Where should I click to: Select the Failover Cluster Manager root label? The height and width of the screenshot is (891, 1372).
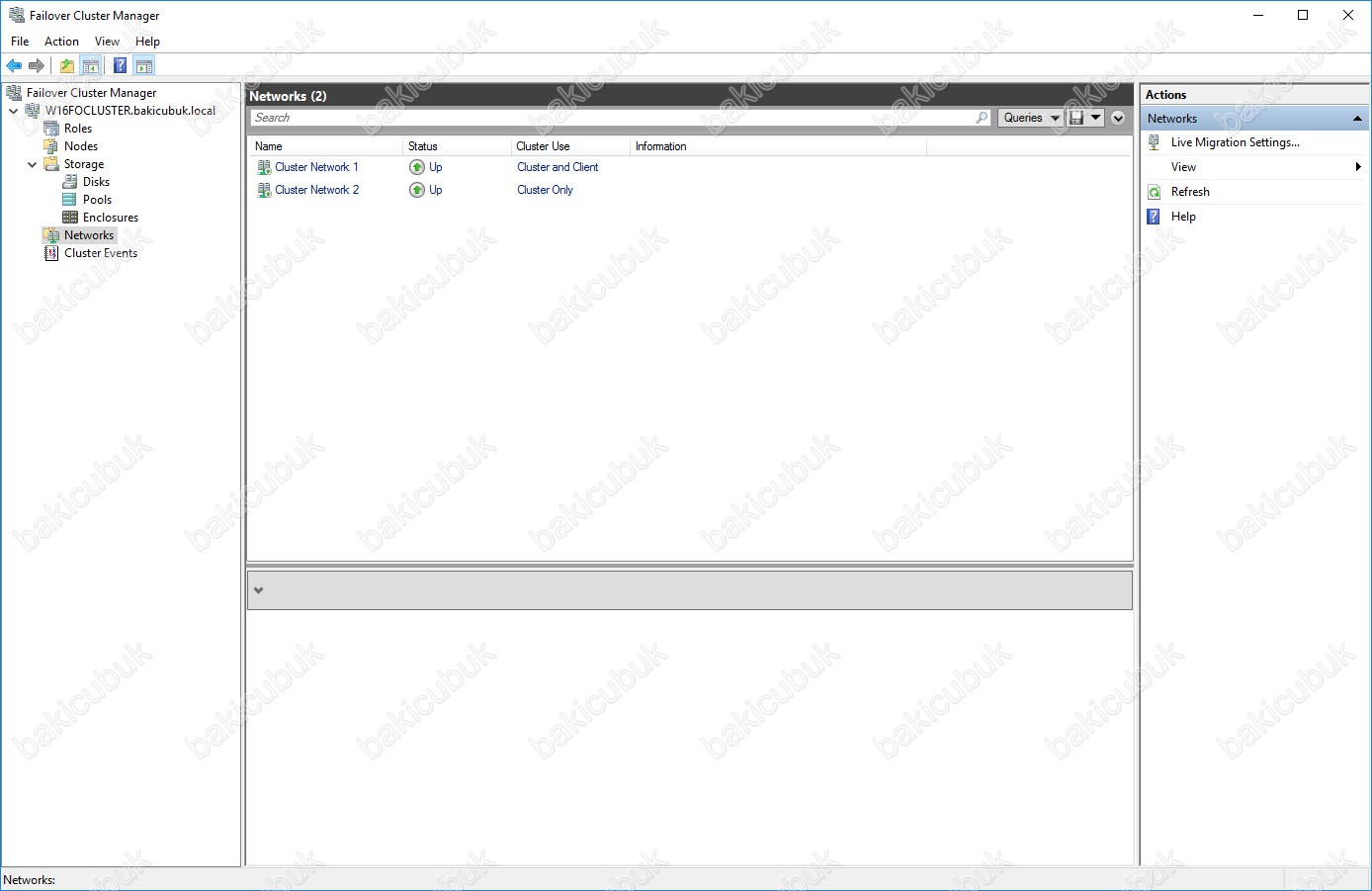91,93
